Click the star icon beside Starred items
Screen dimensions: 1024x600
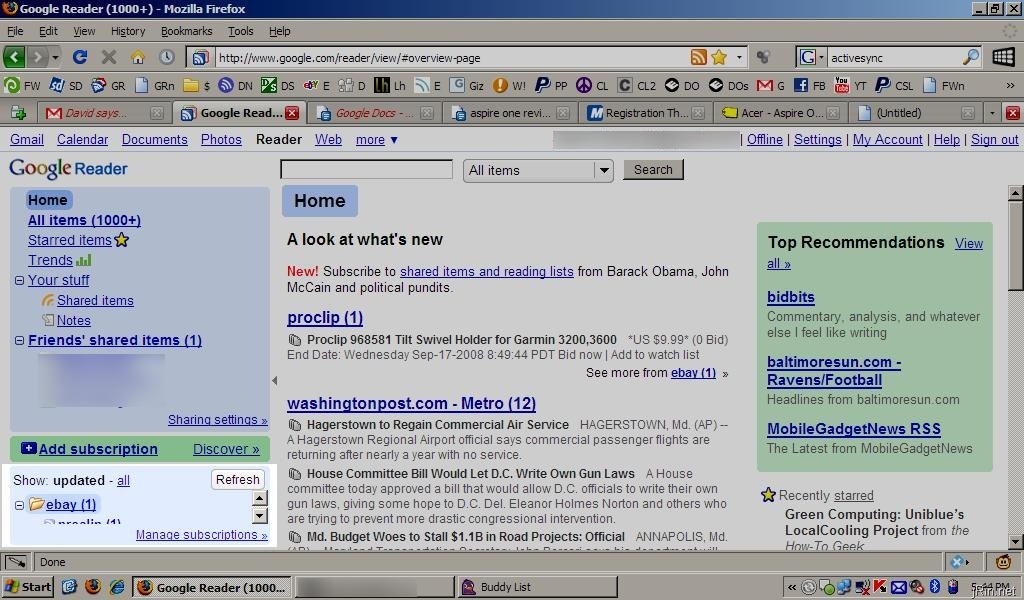pos(121,240)
